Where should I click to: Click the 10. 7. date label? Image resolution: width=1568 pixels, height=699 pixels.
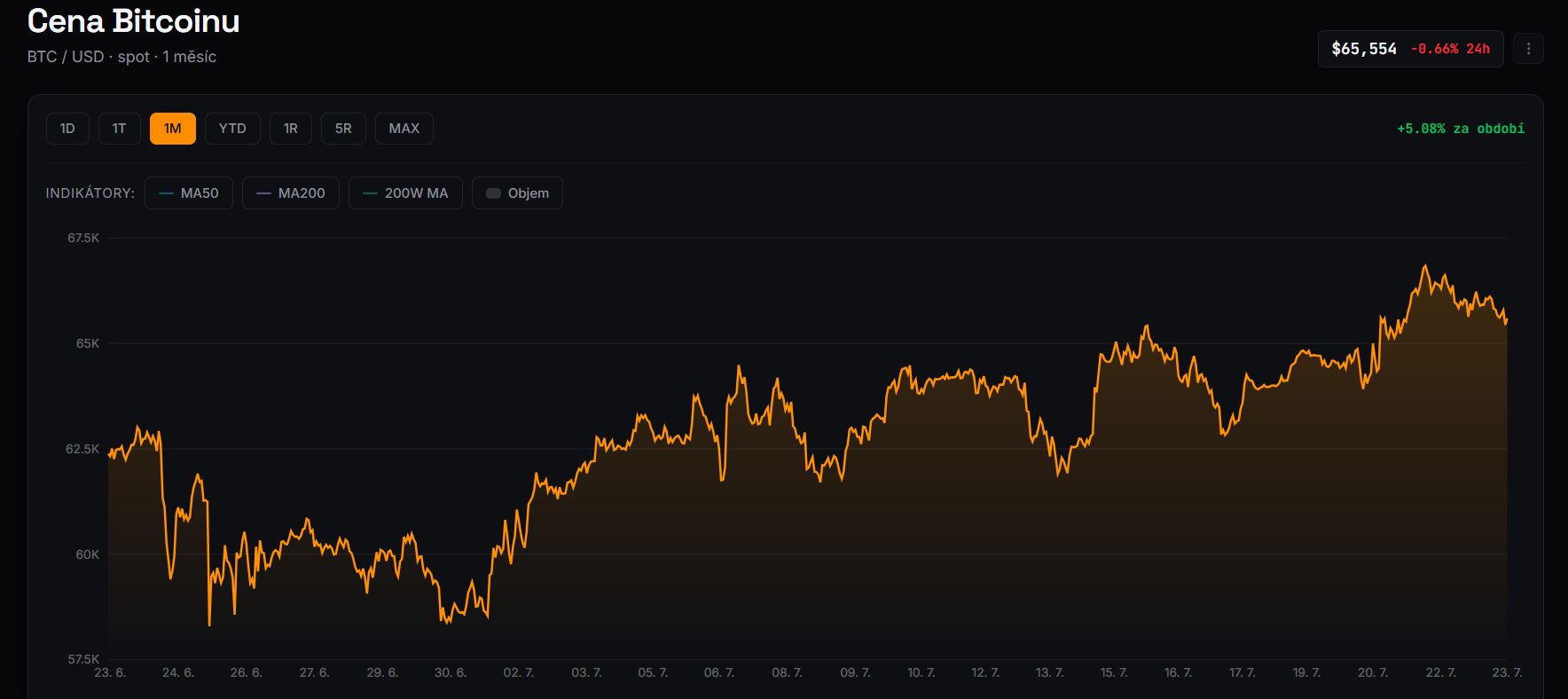921,672
